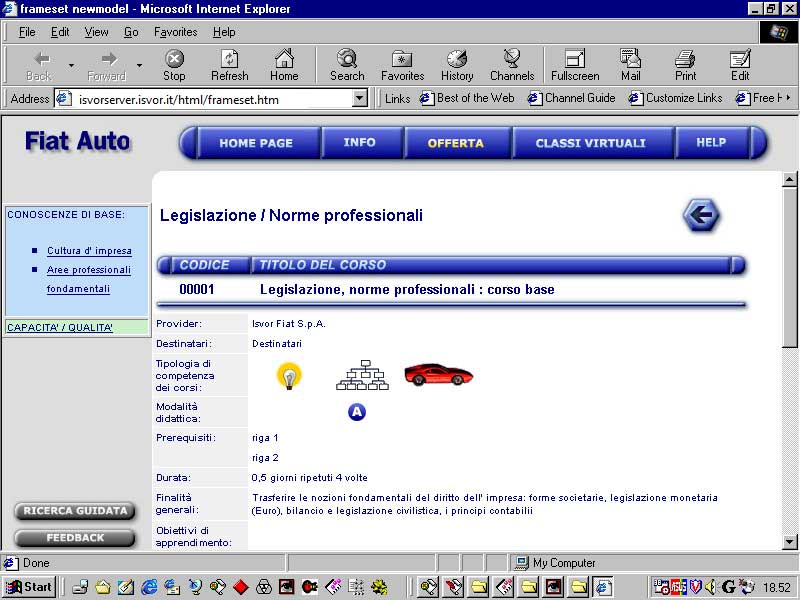Image resolution: width=800 pixels, height=600 pixels.
Task: Open the site HELP navigation tab
Action: [x=711, y=142]
